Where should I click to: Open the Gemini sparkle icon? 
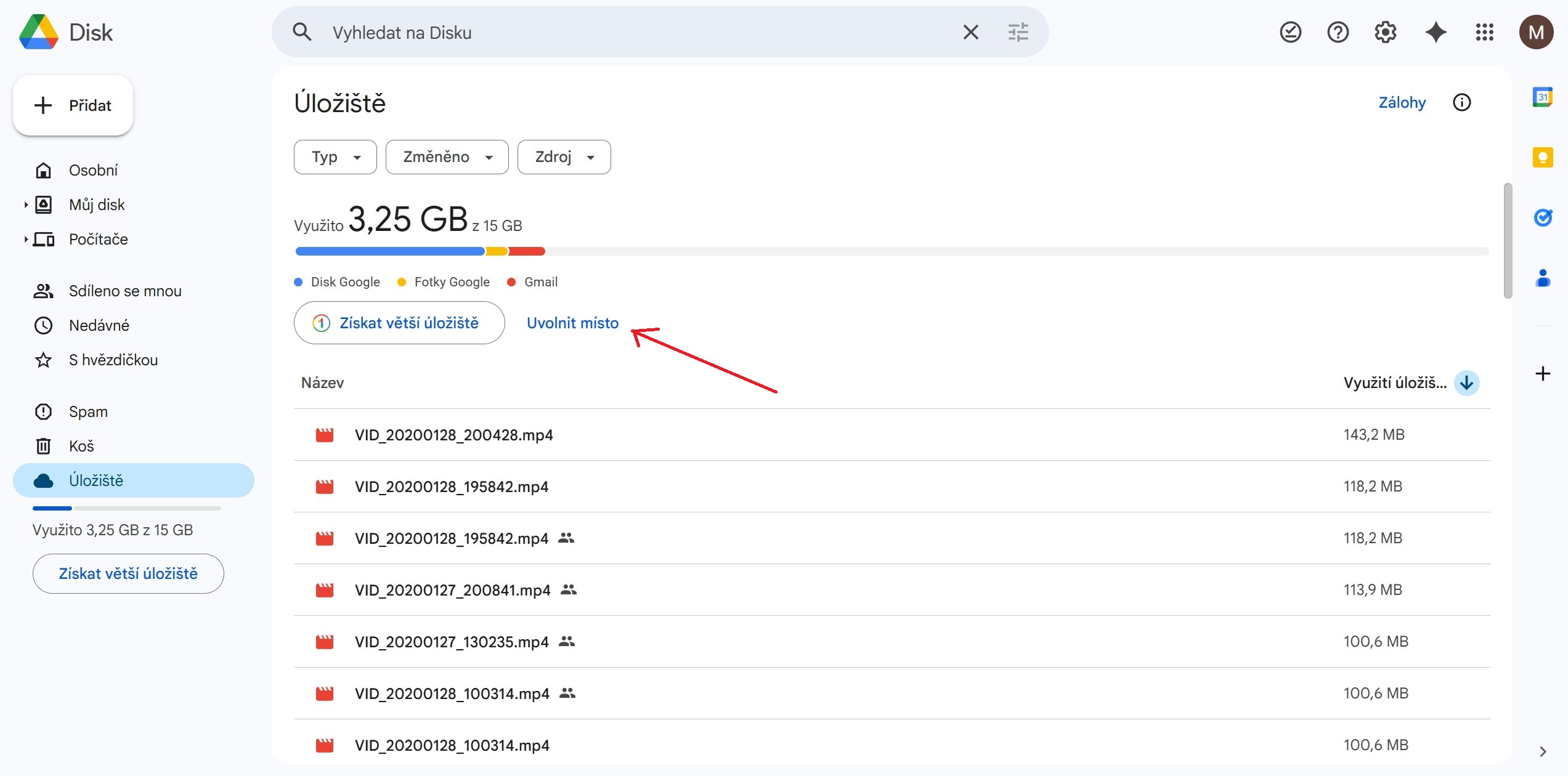(x=1436, y=32)
